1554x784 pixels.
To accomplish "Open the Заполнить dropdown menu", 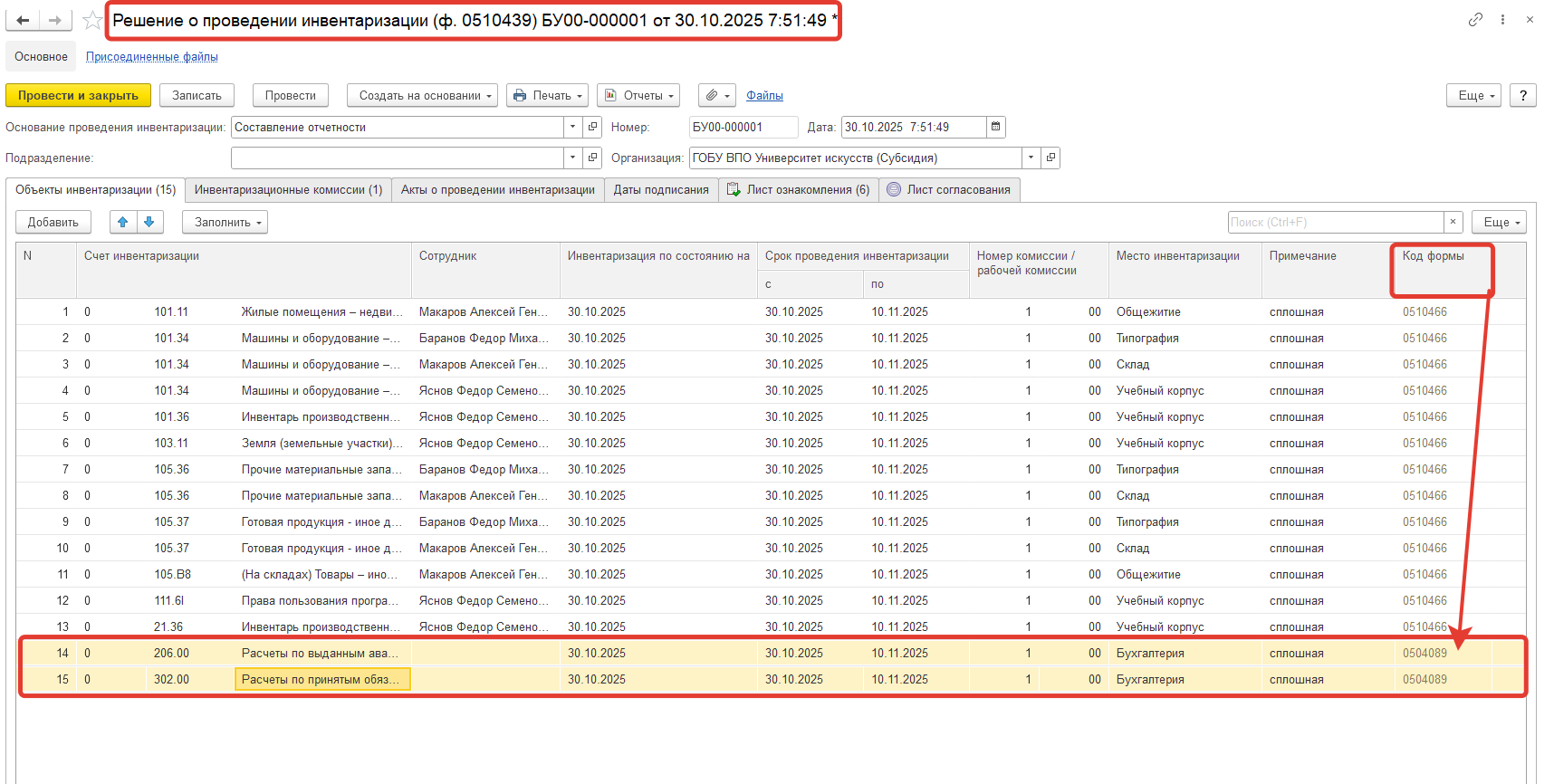I will (x=225, y=222).
